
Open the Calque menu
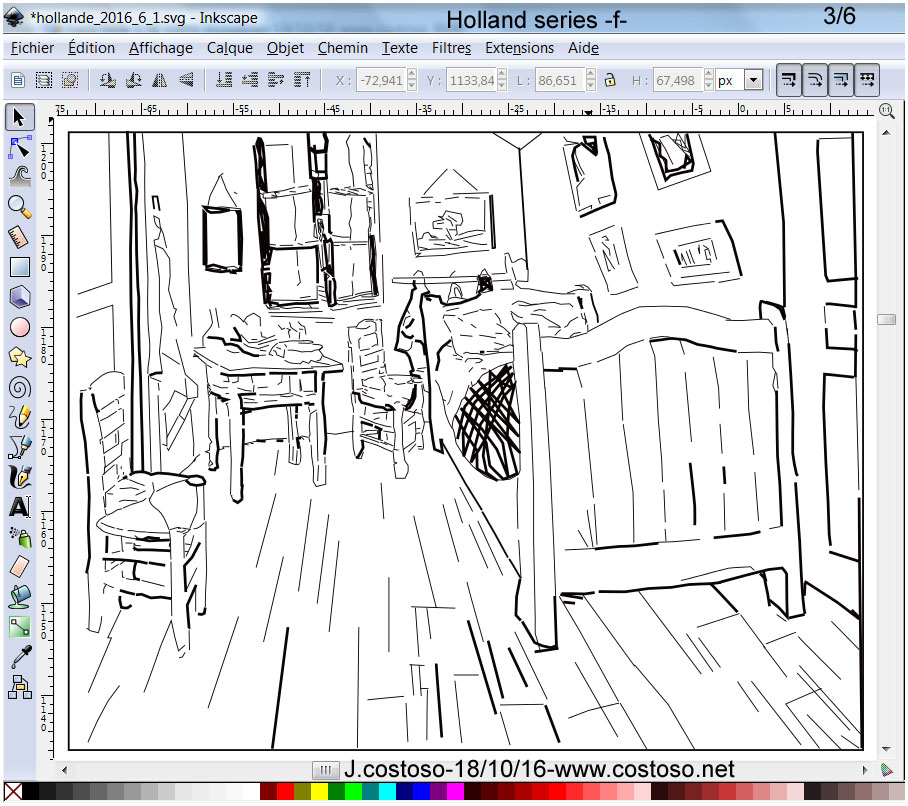230,48
